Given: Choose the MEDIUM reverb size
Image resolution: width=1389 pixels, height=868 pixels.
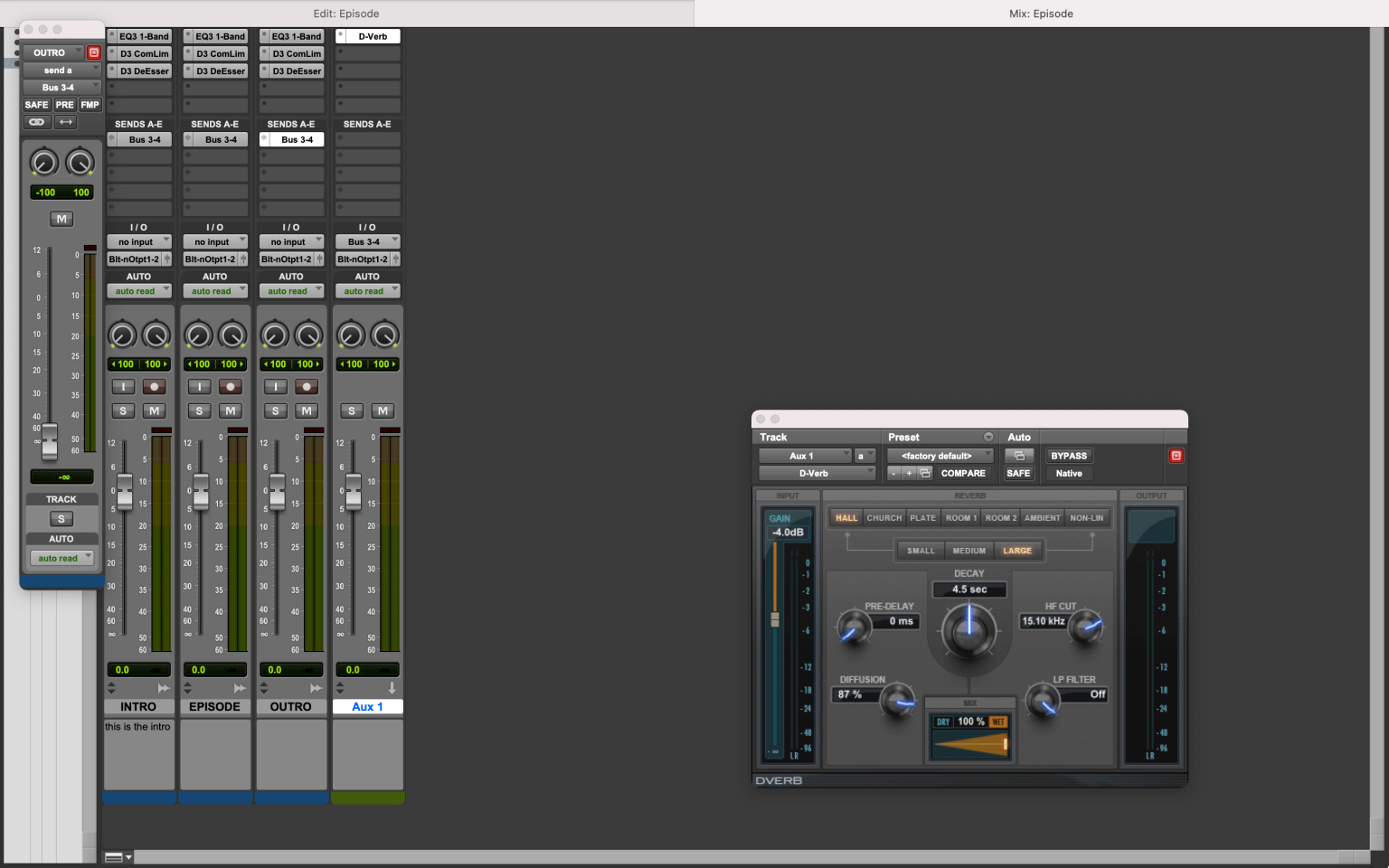Looking at the screenshot, I should coord(969,551).
